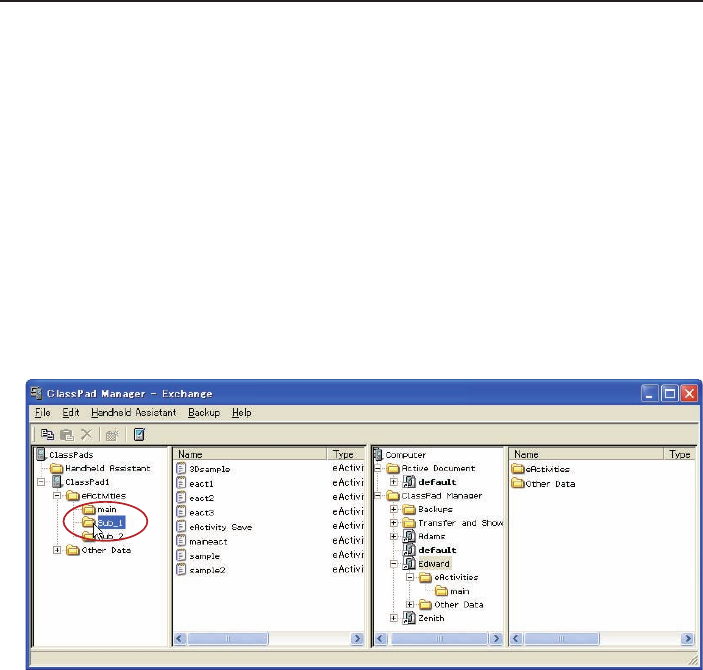This screenshot has height=670, width=703.
Task: Click the eActivity Save file icon
Action: [181, 526]
